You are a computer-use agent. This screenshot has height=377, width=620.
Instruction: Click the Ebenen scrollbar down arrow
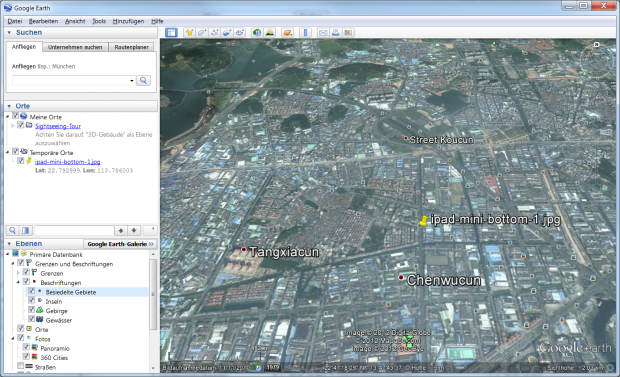click(153, 368)
